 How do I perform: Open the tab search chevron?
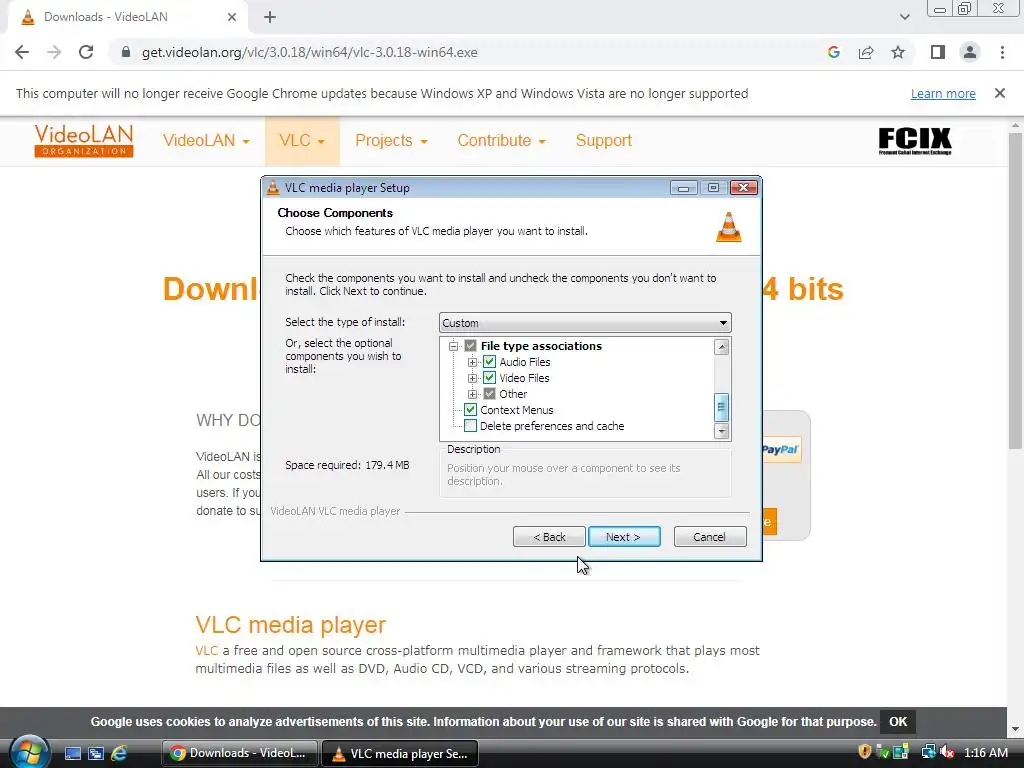click(904, 17)
